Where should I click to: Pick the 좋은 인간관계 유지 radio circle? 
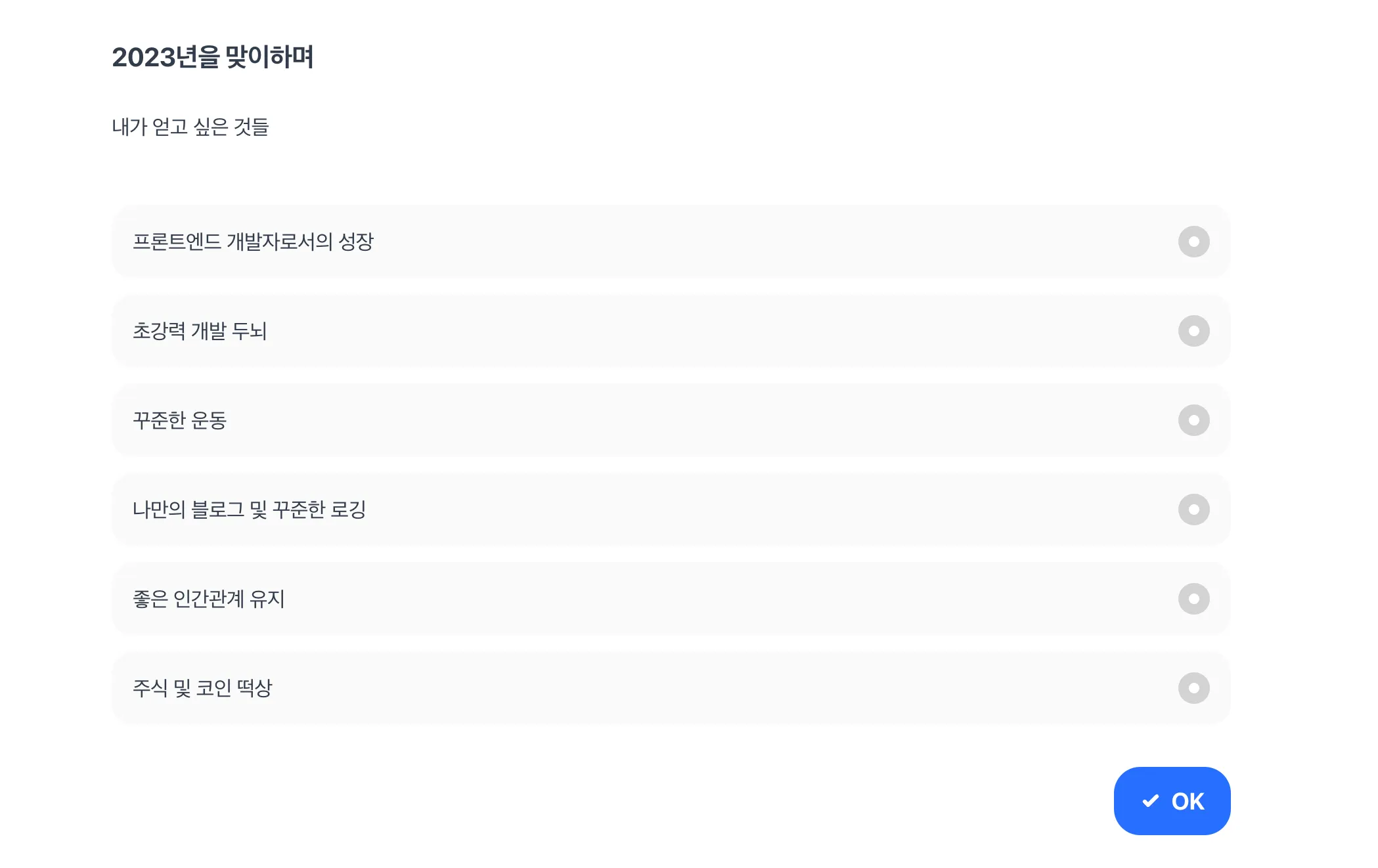tap(1193, 599)
